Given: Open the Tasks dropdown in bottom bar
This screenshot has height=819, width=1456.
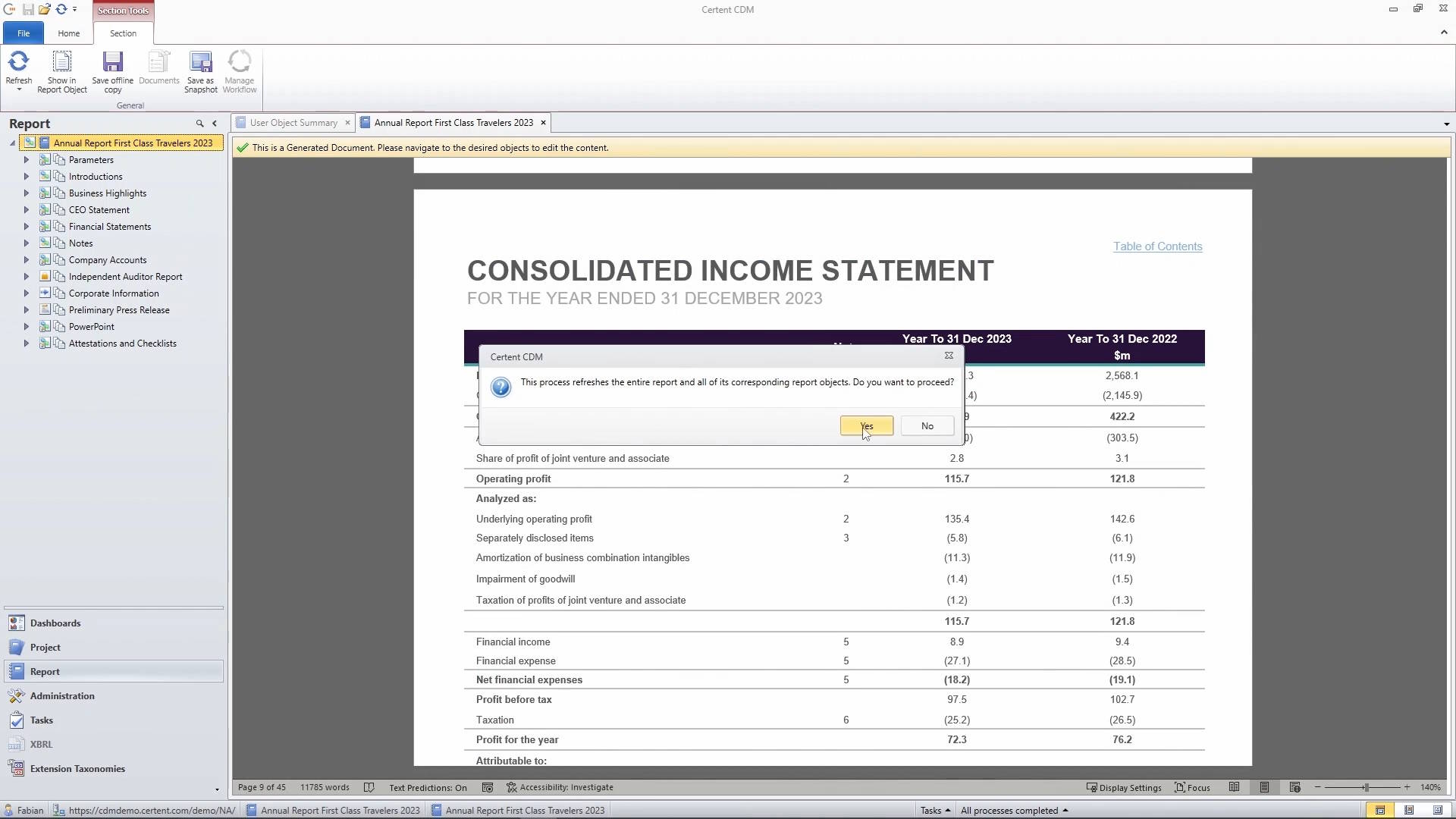Looking at the screenshot, I should (935, 810).
